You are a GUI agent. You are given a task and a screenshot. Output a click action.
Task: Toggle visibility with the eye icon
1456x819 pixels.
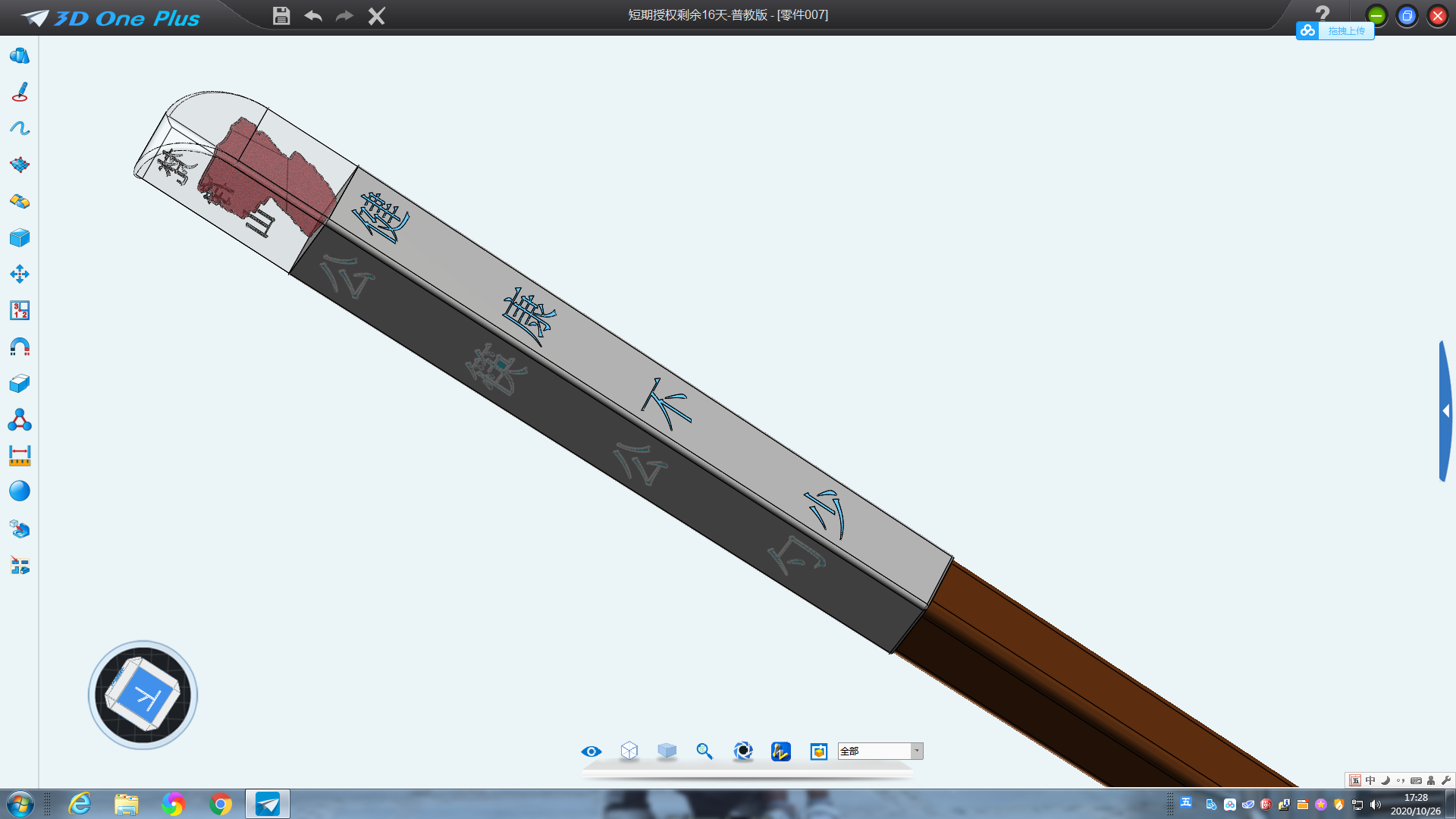click(591, 752)
